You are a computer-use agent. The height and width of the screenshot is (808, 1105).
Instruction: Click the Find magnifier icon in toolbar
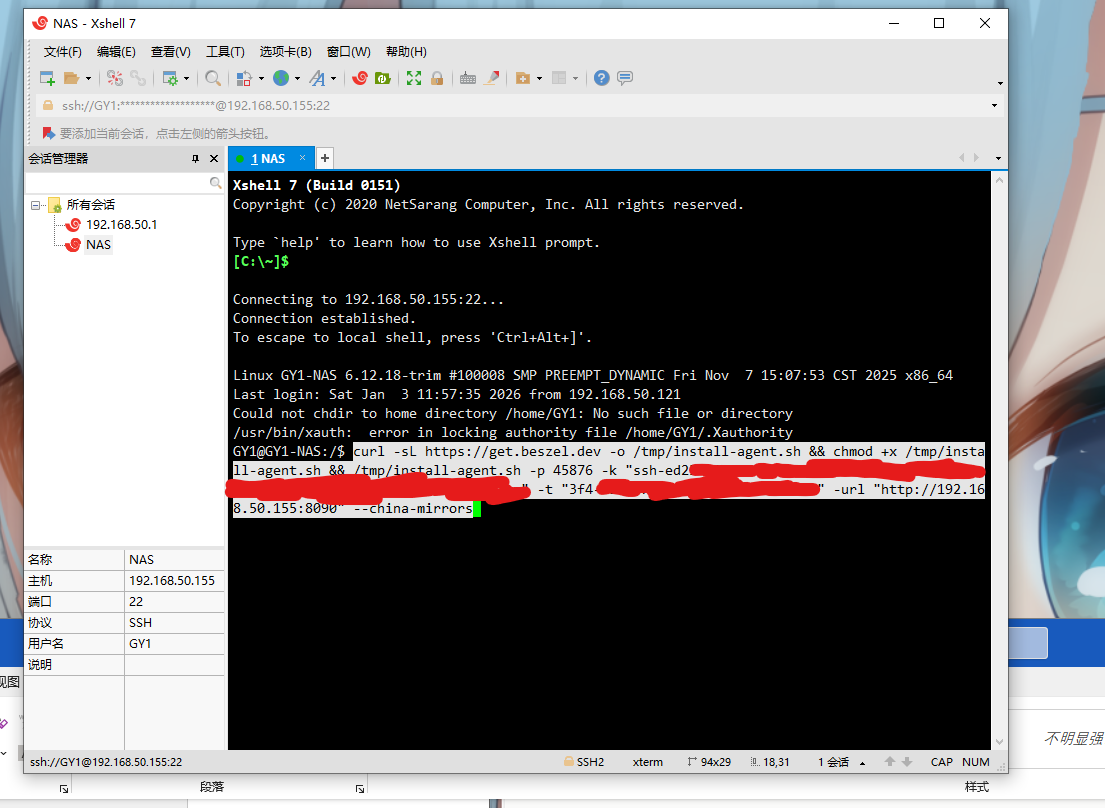[x=213, y=78]
